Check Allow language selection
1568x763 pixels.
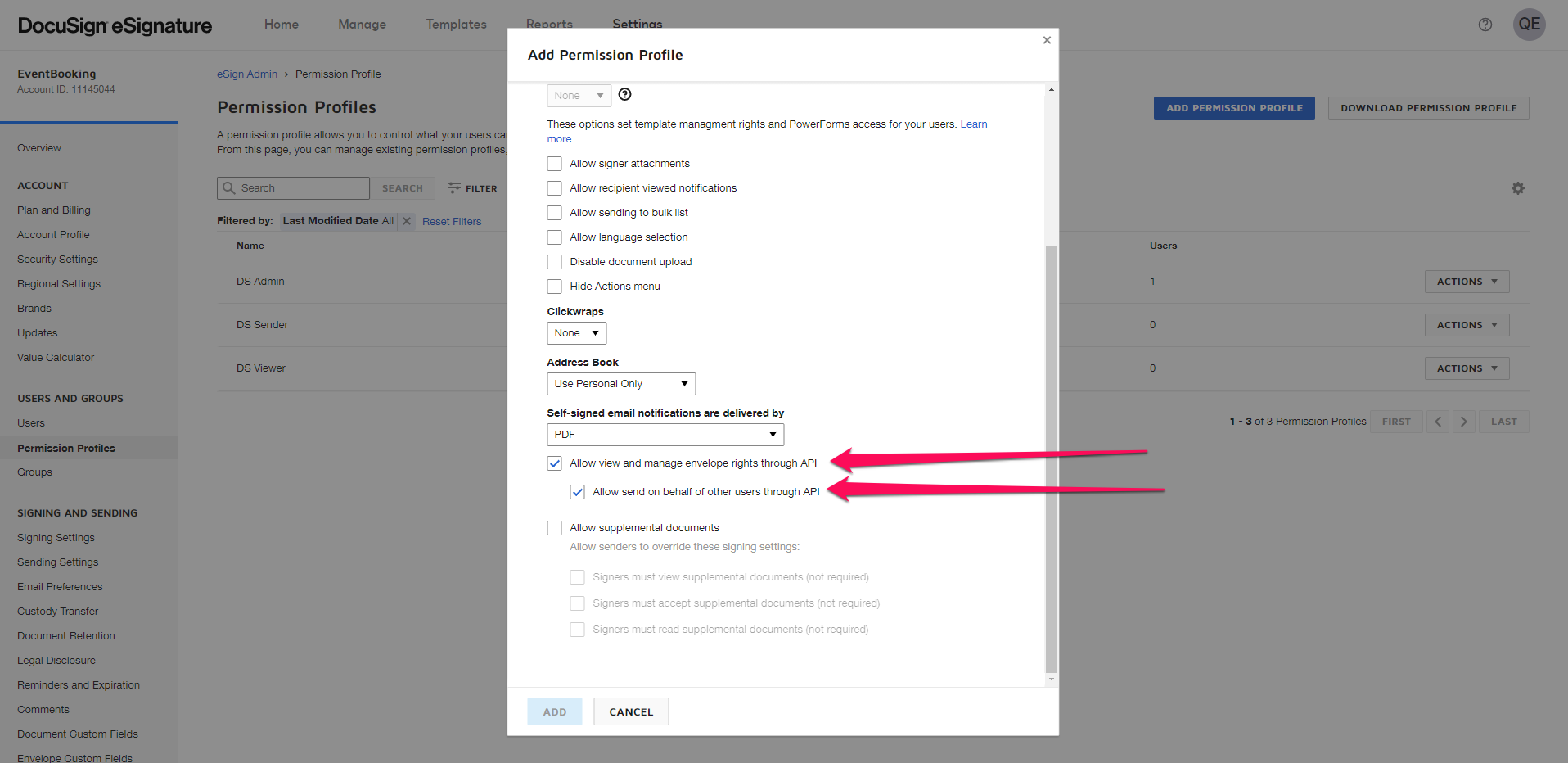[555, 237]
